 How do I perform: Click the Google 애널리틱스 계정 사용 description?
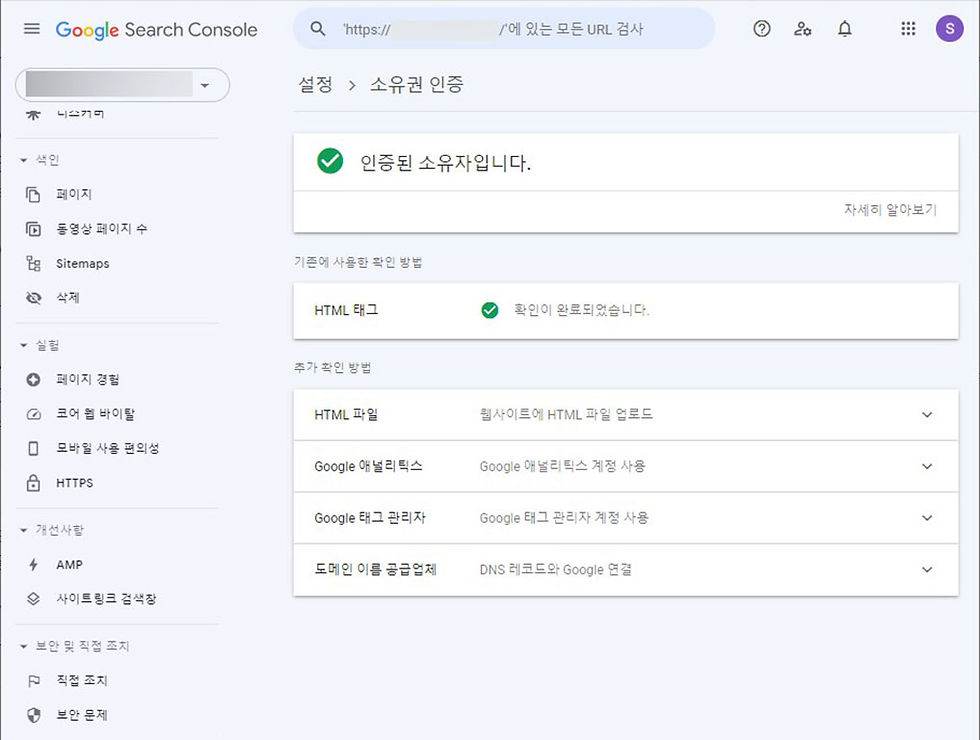click(x=562, y=466)
